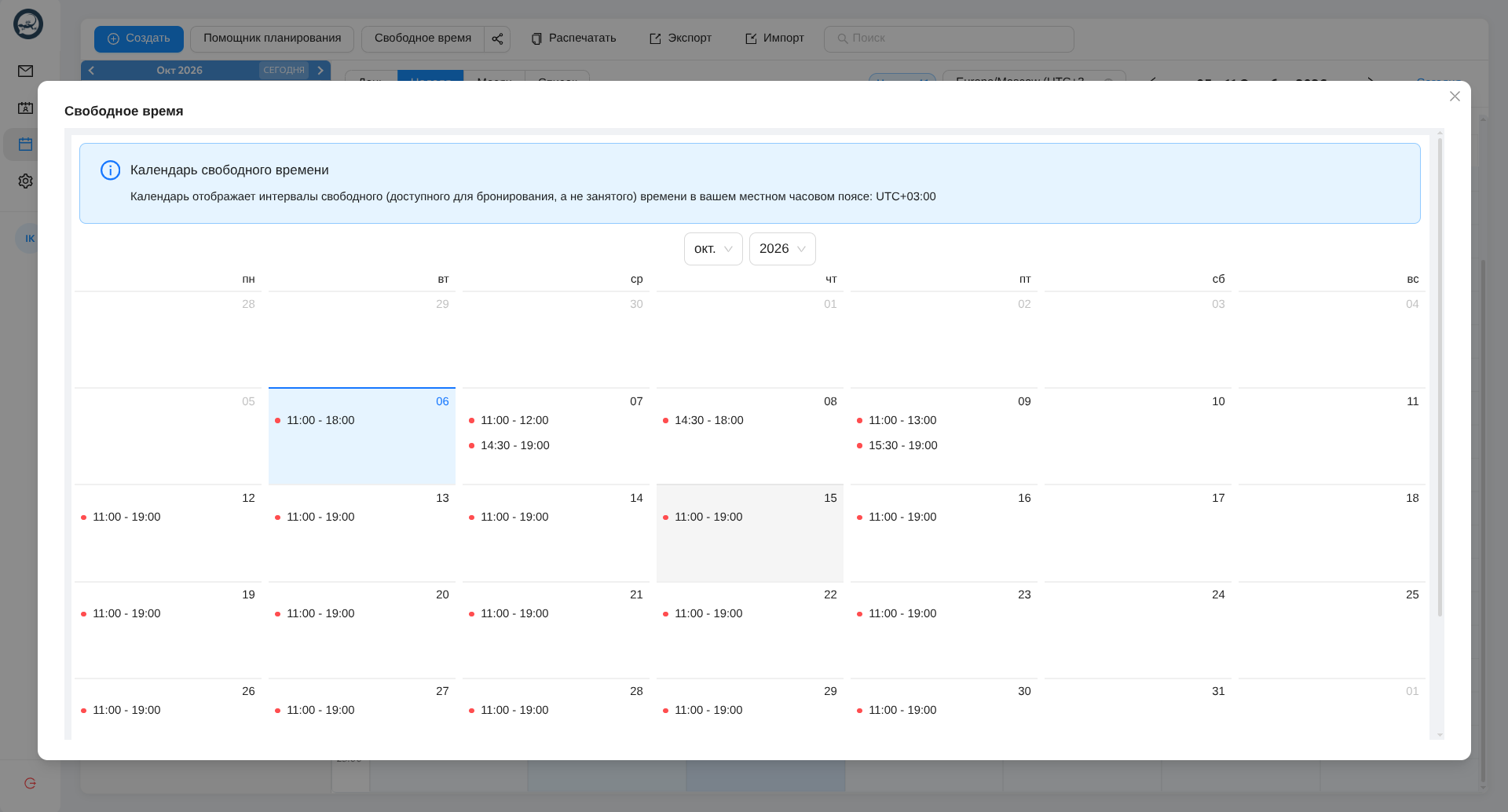
Task: Open settings gear in sidebar
Action: (26, 181)
